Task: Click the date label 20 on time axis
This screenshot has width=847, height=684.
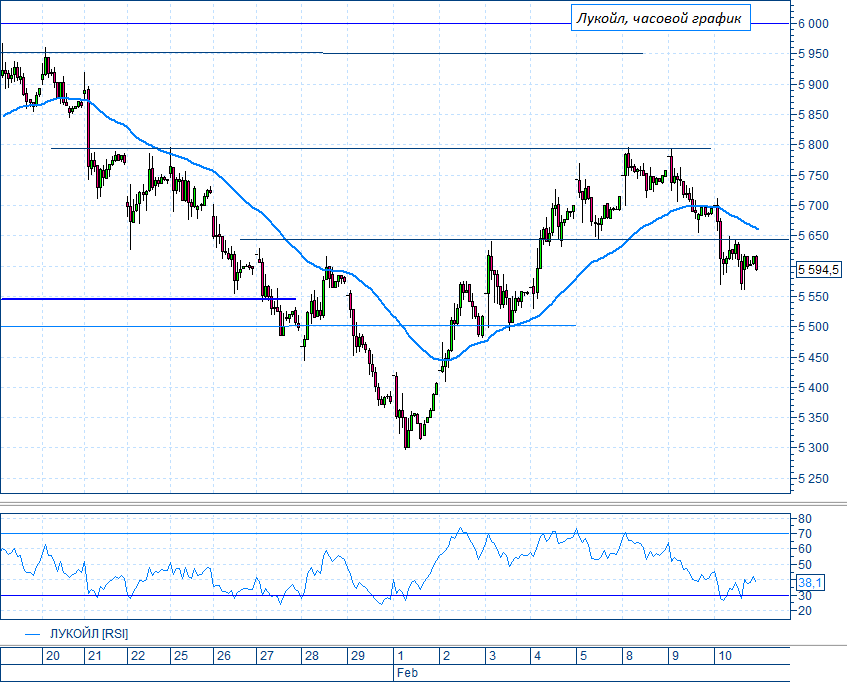Action: pos(53,656)
